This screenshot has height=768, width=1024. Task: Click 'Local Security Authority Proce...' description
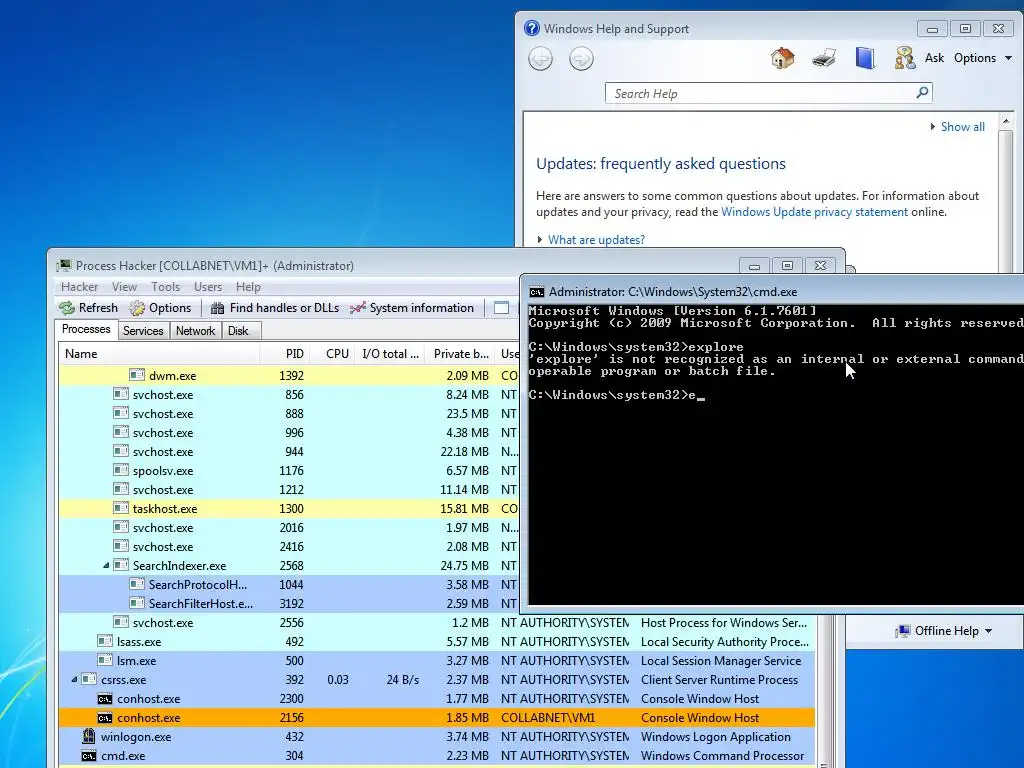point(724,642)
